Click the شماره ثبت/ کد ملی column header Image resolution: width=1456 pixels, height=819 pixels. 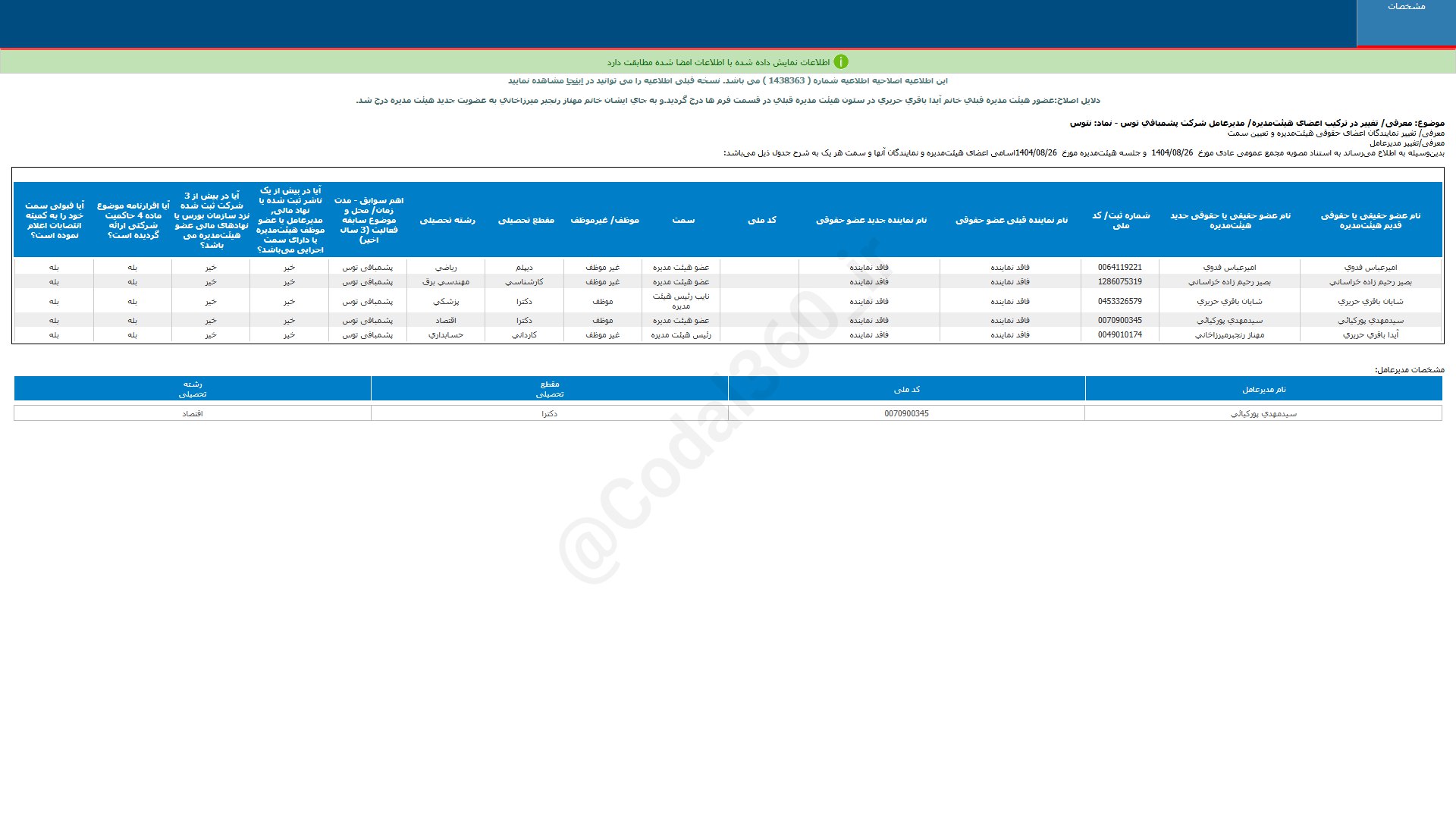pyautogui.click(x=1120, y=220)
